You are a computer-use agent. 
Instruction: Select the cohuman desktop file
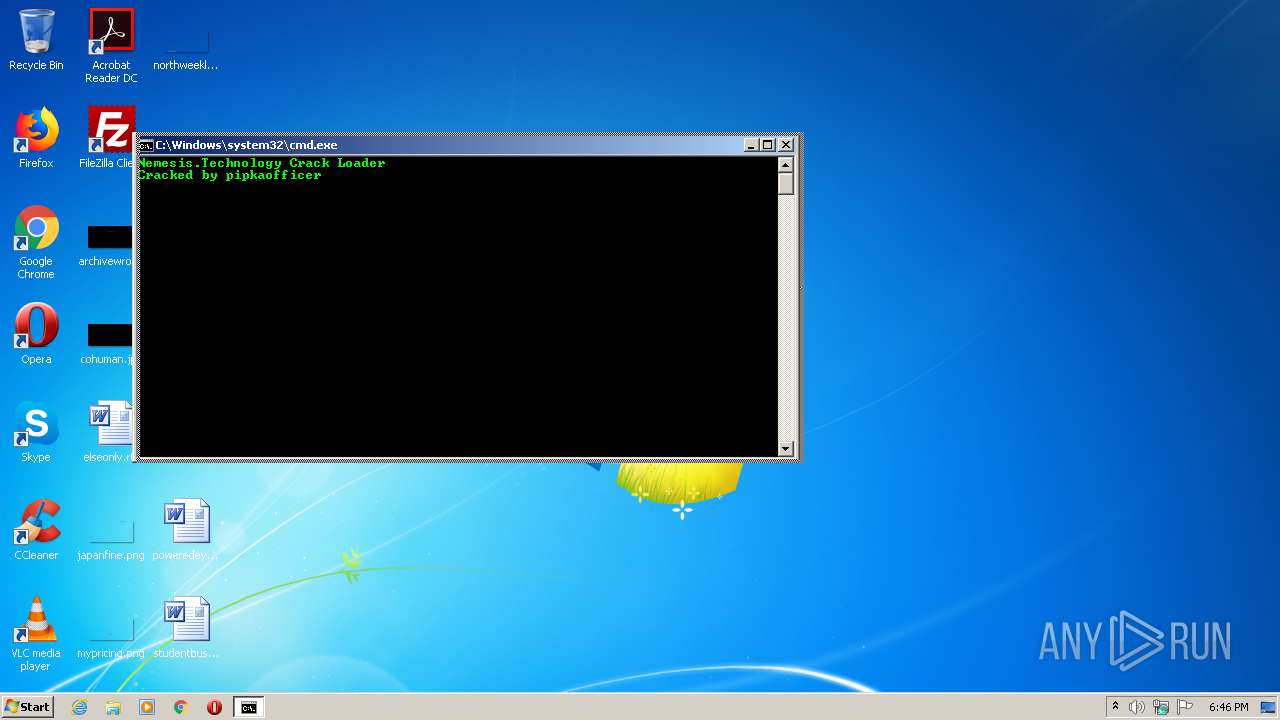pos(106,344)
